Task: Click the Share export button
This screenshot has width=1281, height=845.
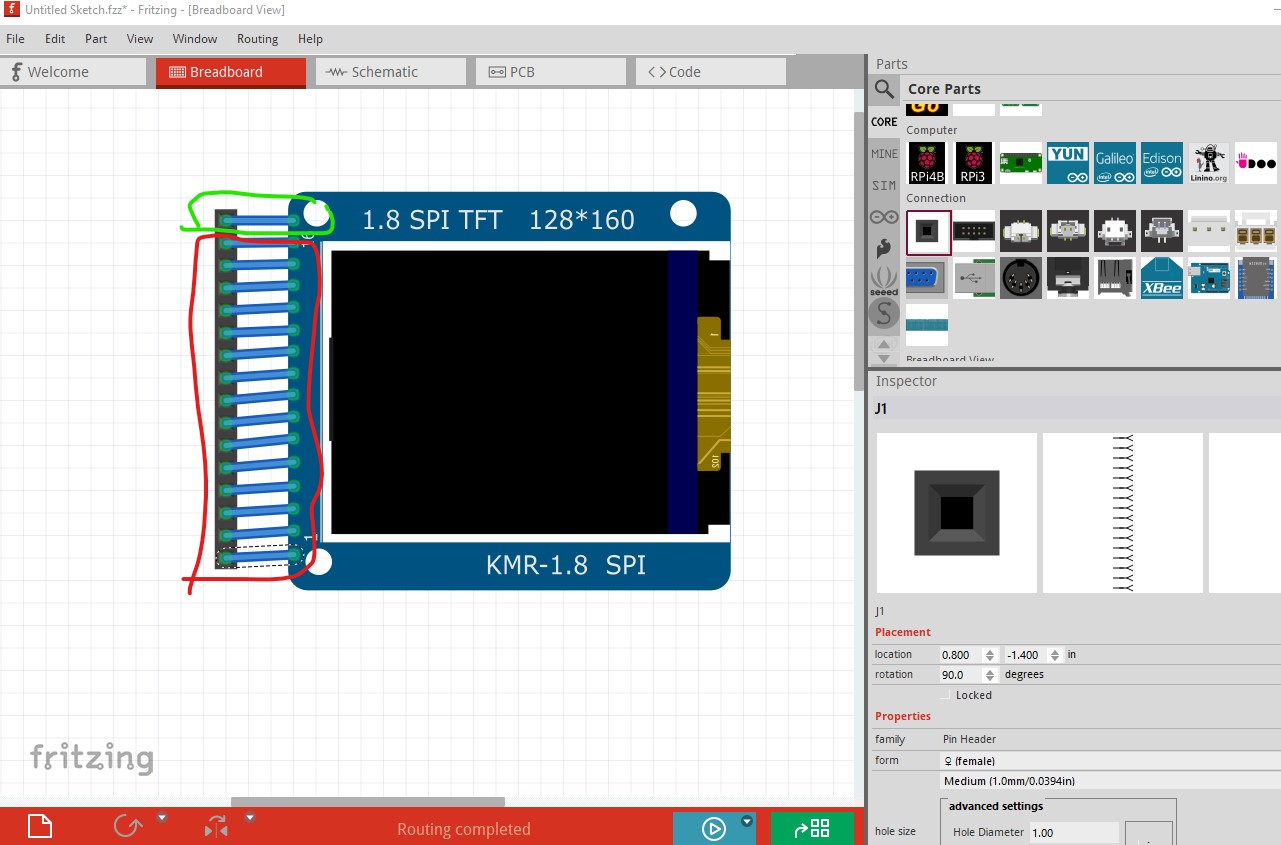Action: click(812, 828)
